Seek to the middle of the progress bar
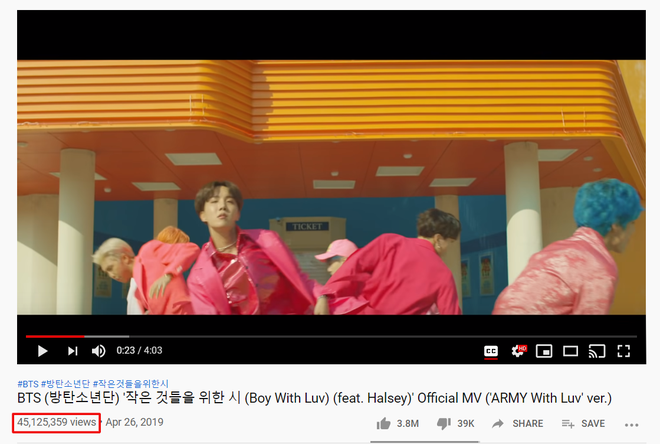 [331, 336]
